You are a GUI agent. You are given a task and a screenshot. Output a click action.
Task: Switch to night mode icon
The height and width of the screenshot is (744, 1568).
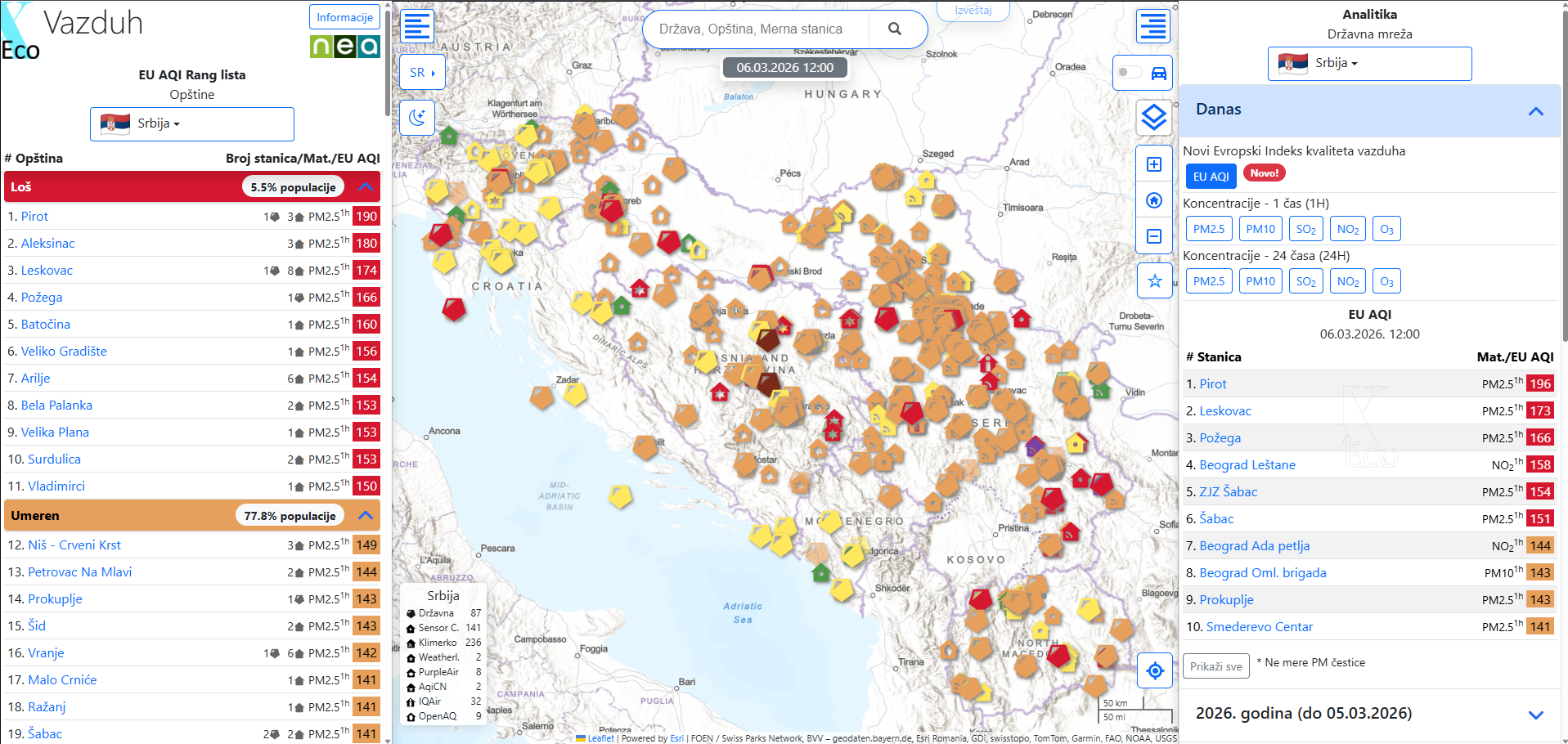click(417, 118)
